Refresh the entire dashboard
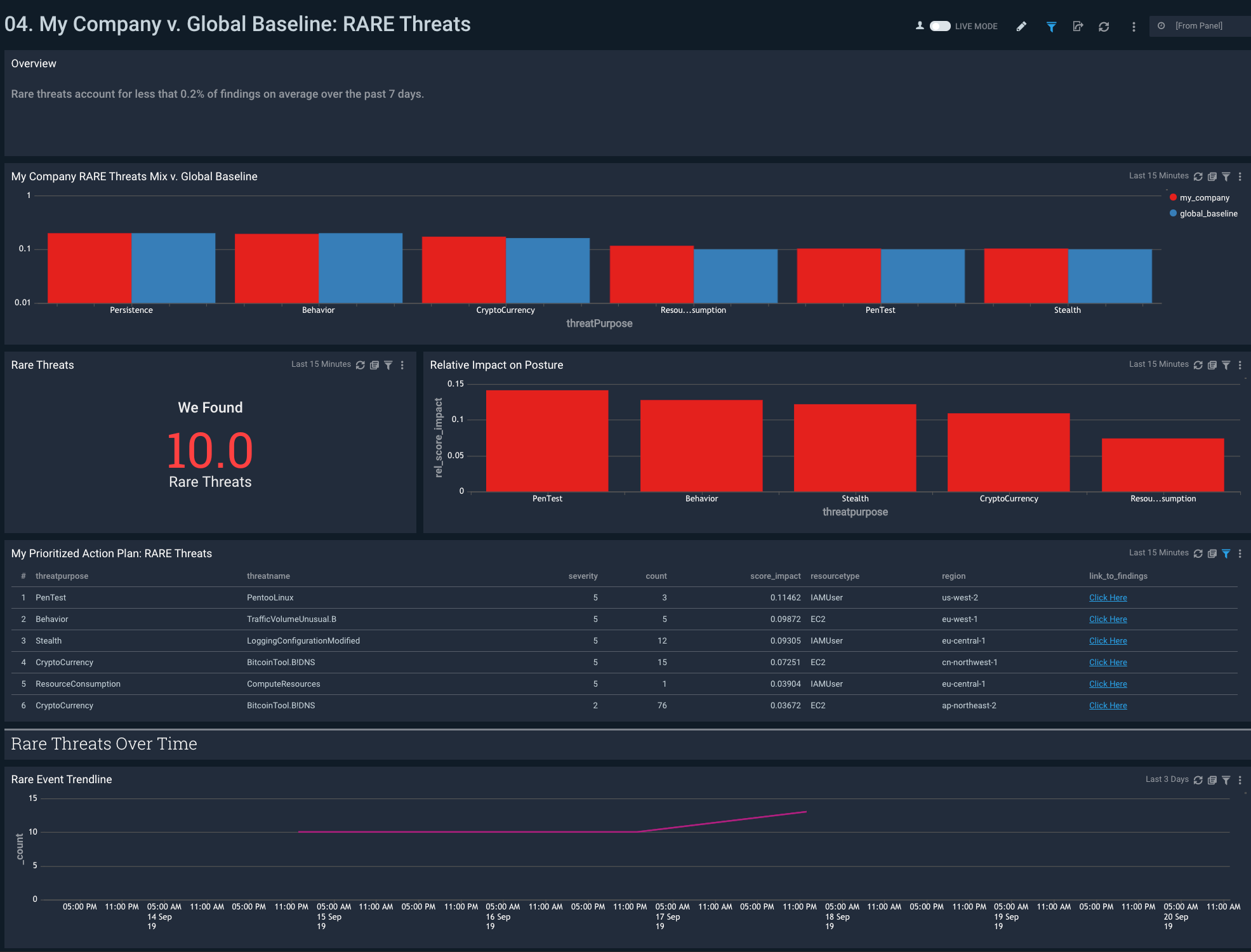Viewport: 1251px width, 952px height. tap(1104, 26)
